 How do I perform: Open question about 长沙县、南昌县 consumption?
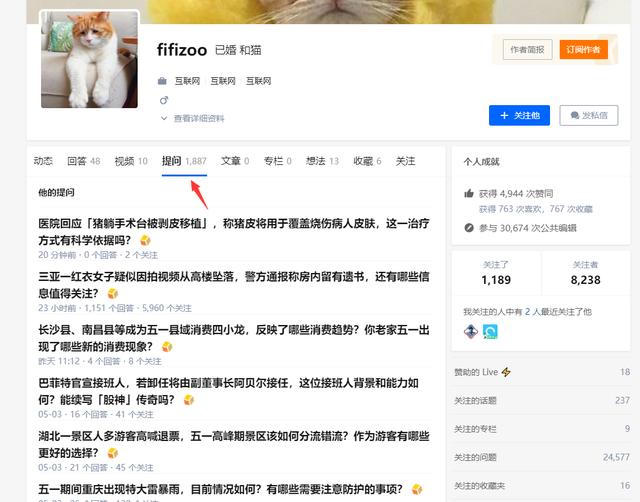point(234,338)
